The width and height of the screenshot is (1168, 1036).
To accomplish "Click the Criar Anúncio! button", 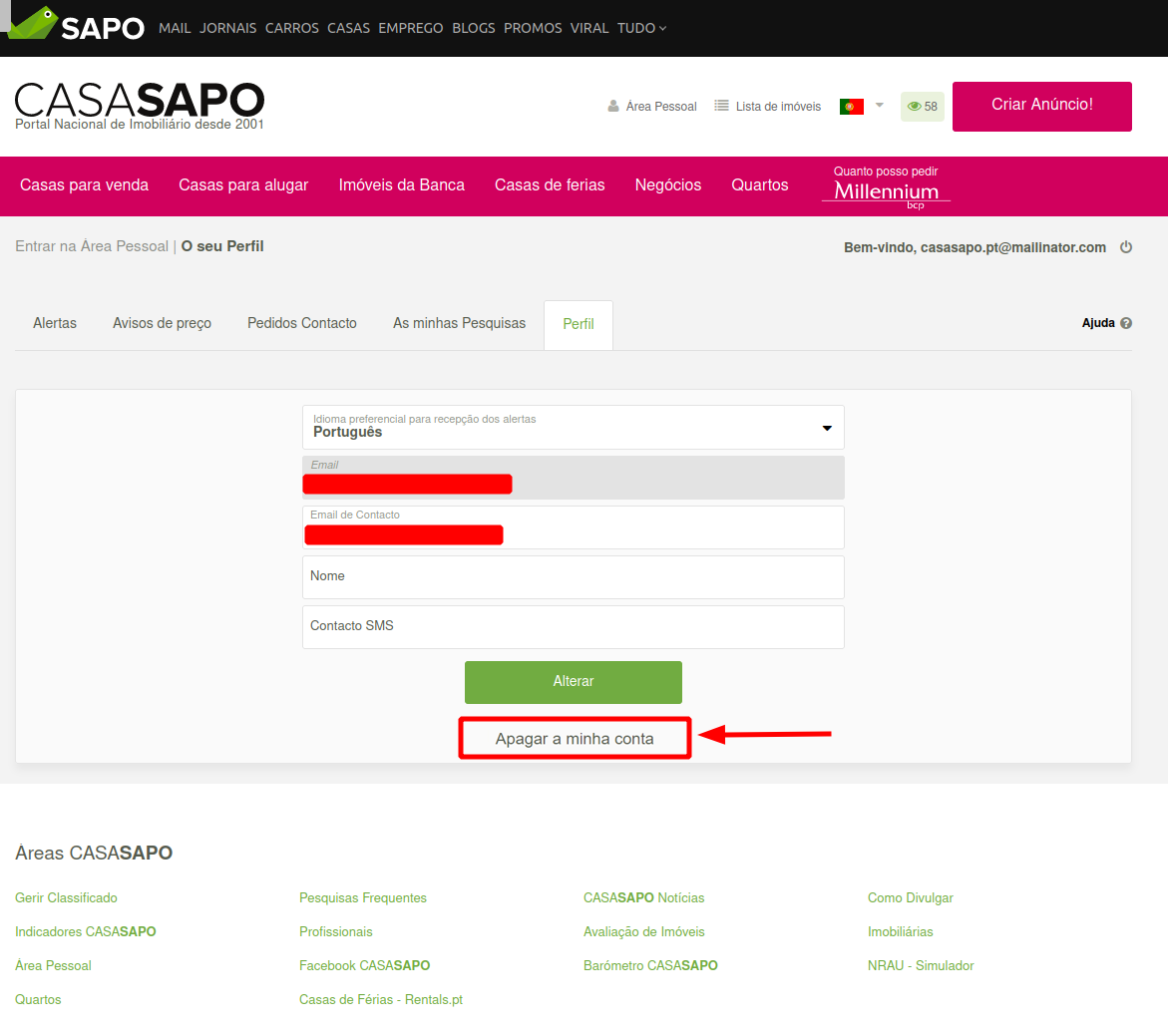I will tap(1041, 106).
